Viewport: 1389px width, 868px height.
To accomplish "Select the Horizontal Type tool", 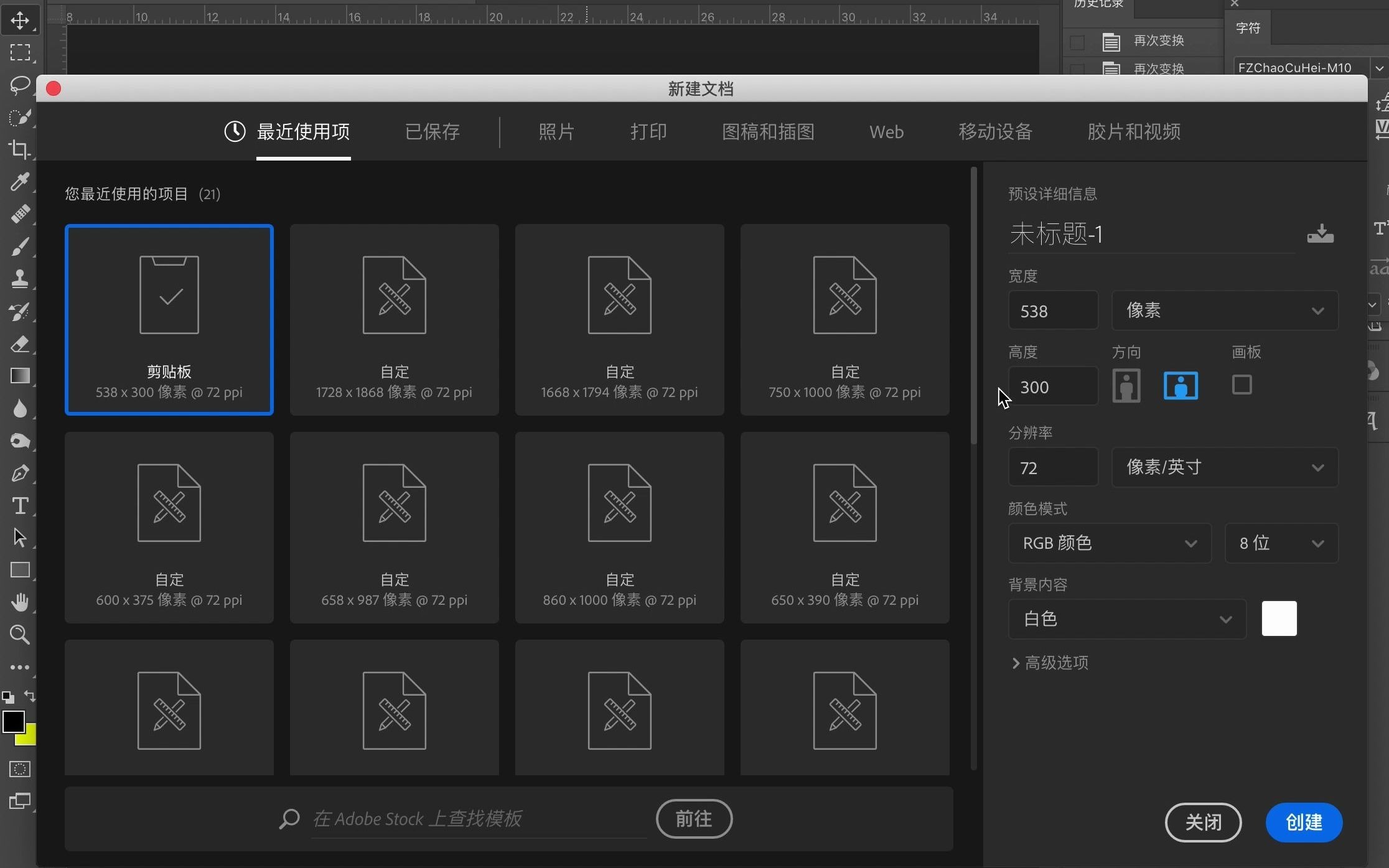I will pyautogui.click(x=19, y=505).
